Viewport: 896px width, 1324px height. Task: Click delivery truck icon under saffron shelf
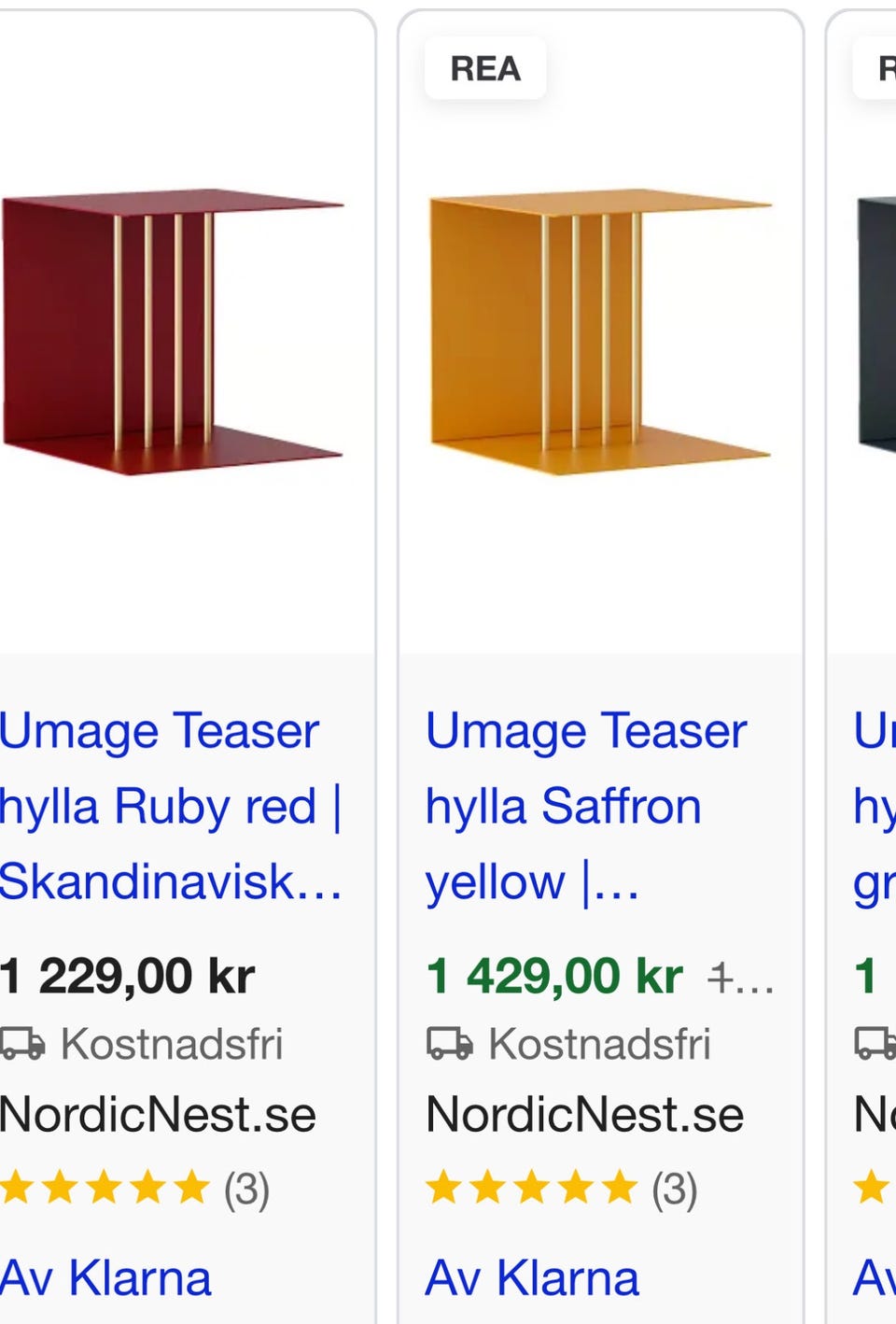pos(449,1044)
